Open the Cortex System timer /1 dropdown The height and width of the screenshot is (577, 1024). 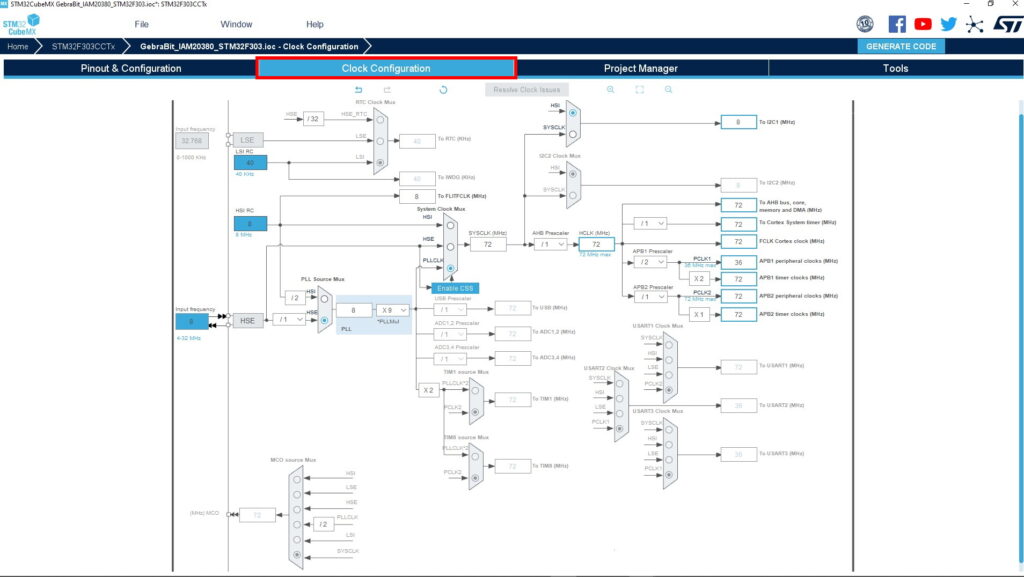(x=650, y=223)
